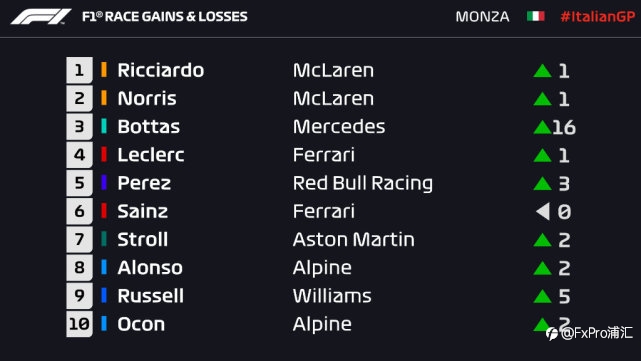Select position badge number 10

(x=79, y=324)
